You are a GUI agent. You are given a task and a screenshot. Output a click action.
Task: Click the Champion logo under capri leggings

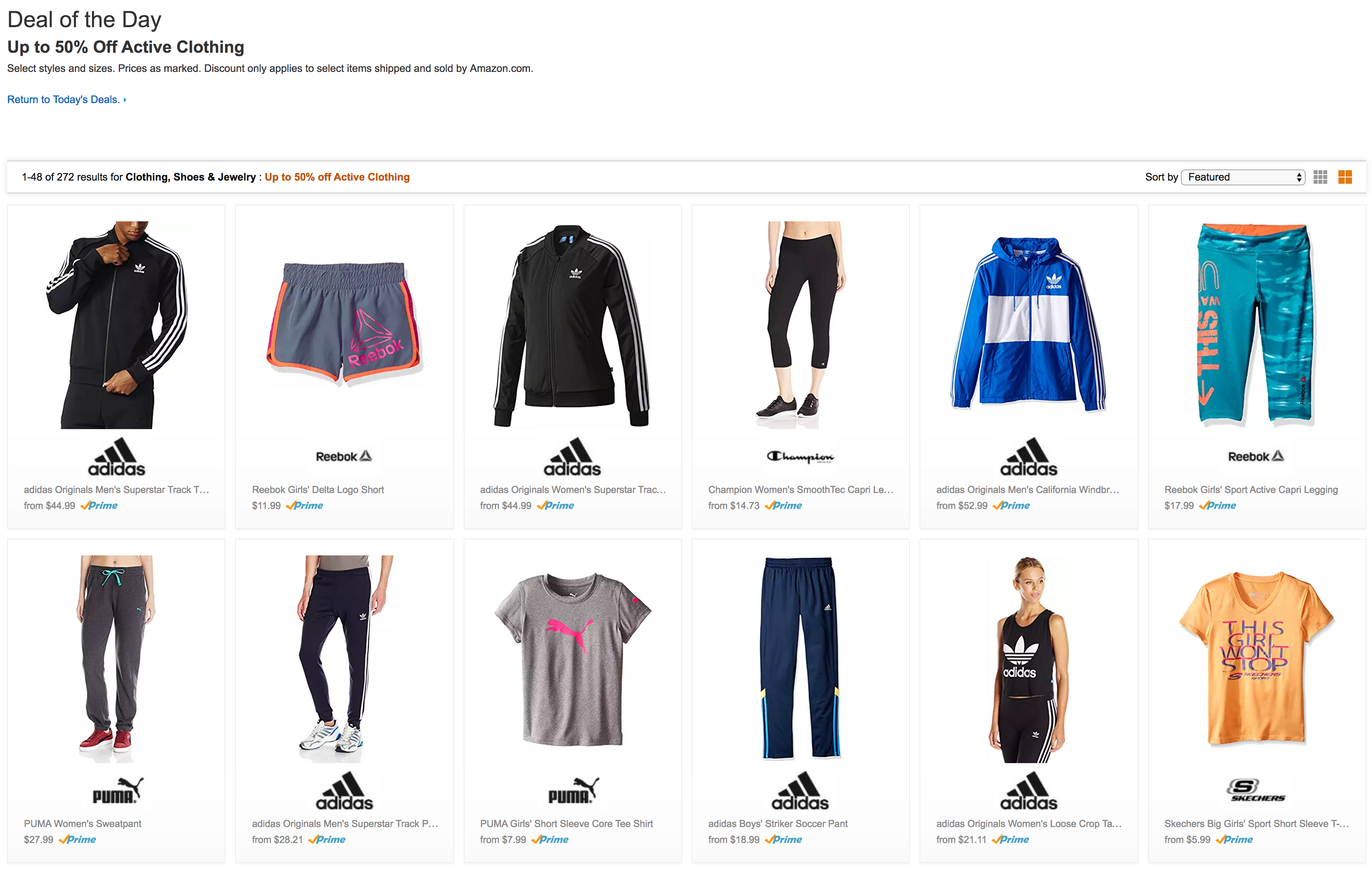(x=800, y=457)
